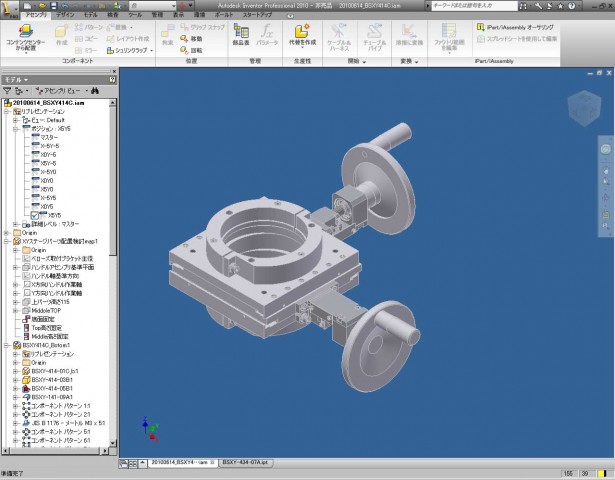Select the Rotate (回転) component tool
This screenshot has height=480, width=615.
pyautogui.click(x=191, y=51)
